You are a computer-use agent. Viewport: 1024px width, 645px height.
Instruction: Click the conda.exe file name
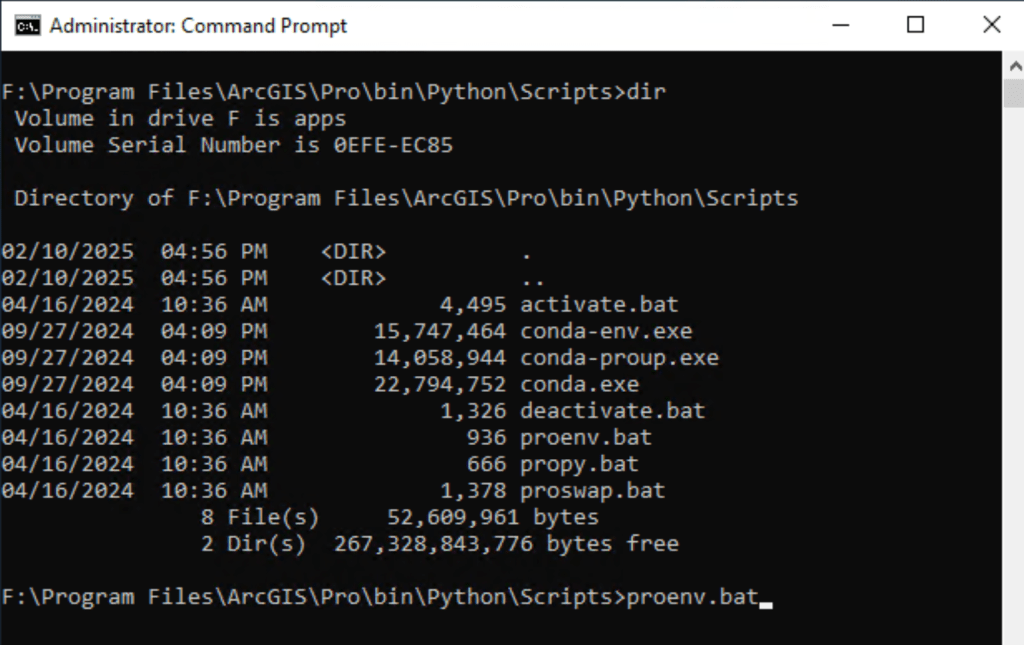pos(579,385)
